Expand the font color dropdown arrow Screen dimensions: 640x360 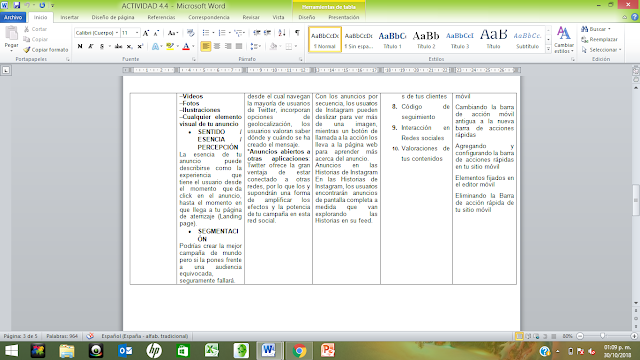coord(193,47)
